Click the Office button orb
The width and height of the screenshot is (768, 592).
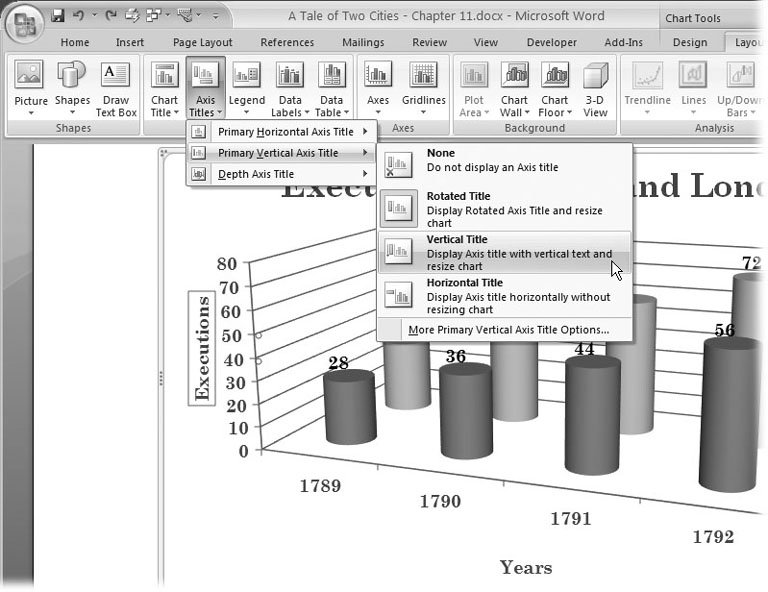(24, 23)
